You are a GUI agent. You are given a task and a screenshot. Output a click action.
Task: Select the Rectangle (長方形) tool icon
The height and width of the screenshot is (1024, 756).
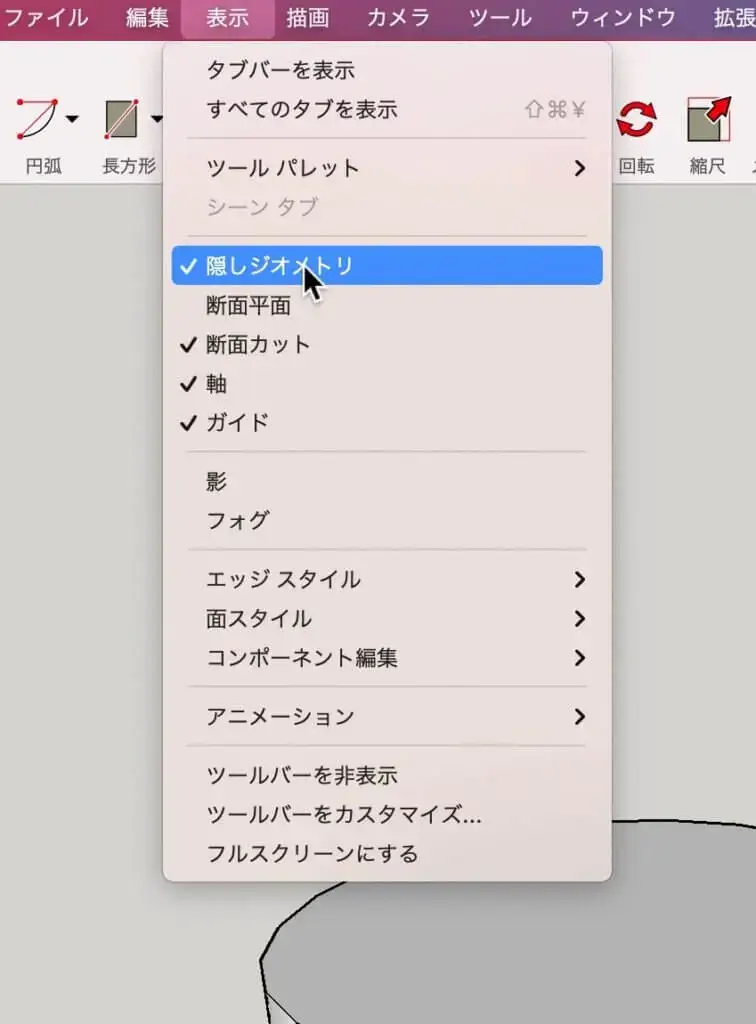[121, 119]
